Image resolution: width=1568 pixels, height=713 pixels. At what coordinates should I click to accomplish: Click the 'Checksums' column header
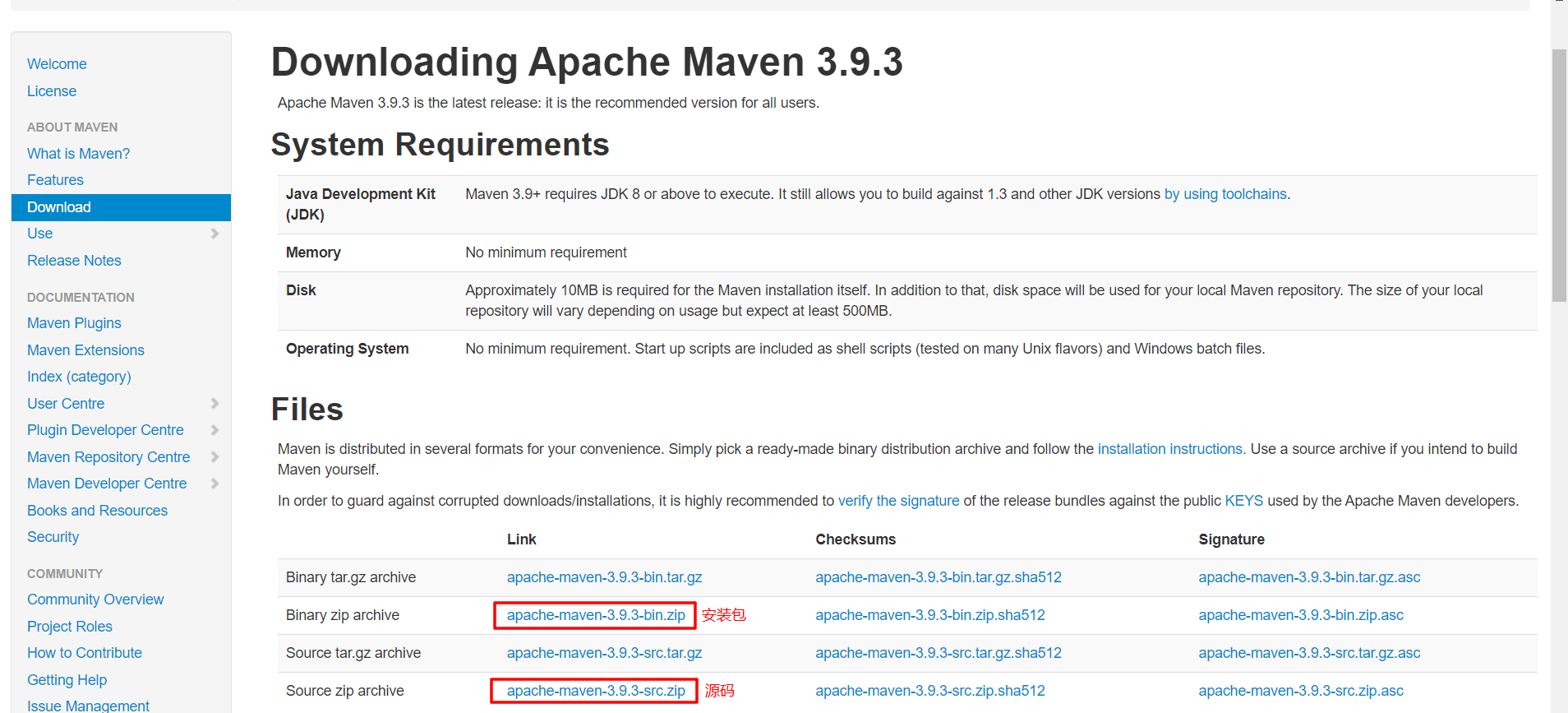tap(855, 539)
